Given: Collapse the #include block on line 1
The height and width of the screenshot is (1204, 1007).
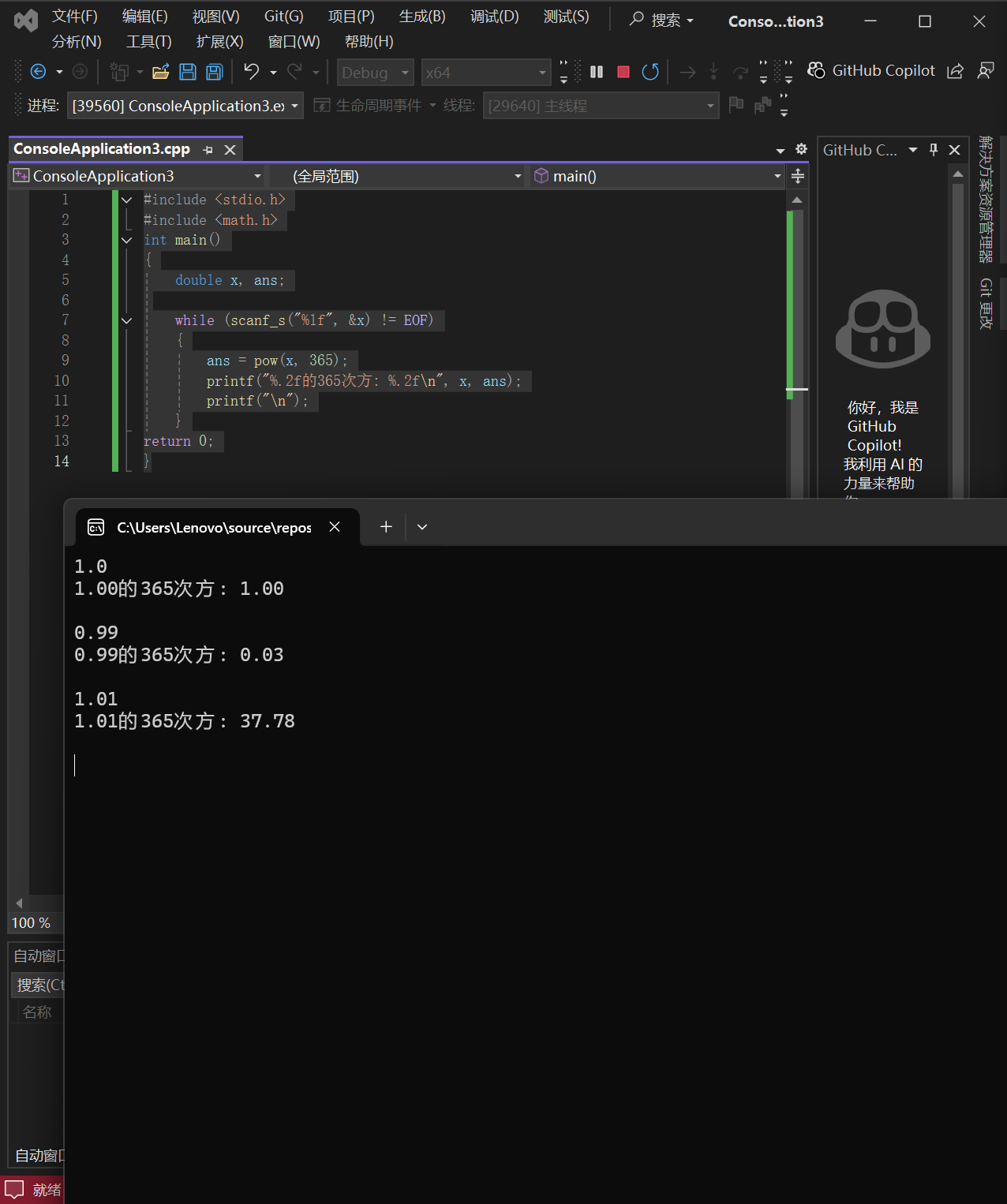Looking at the screenshot, I should click(126, 200).
